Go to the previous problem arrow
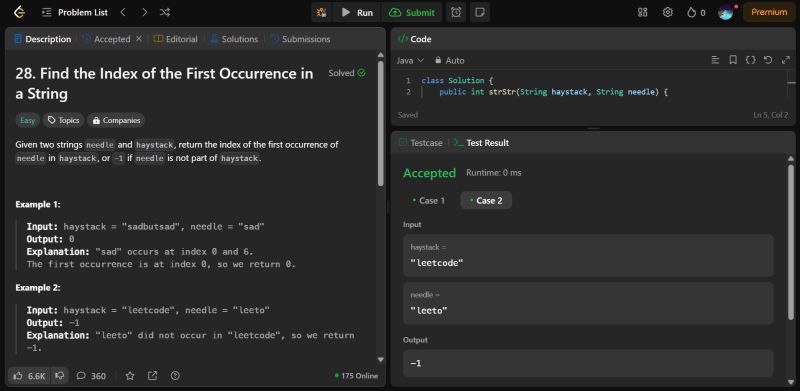 [123, 12]
